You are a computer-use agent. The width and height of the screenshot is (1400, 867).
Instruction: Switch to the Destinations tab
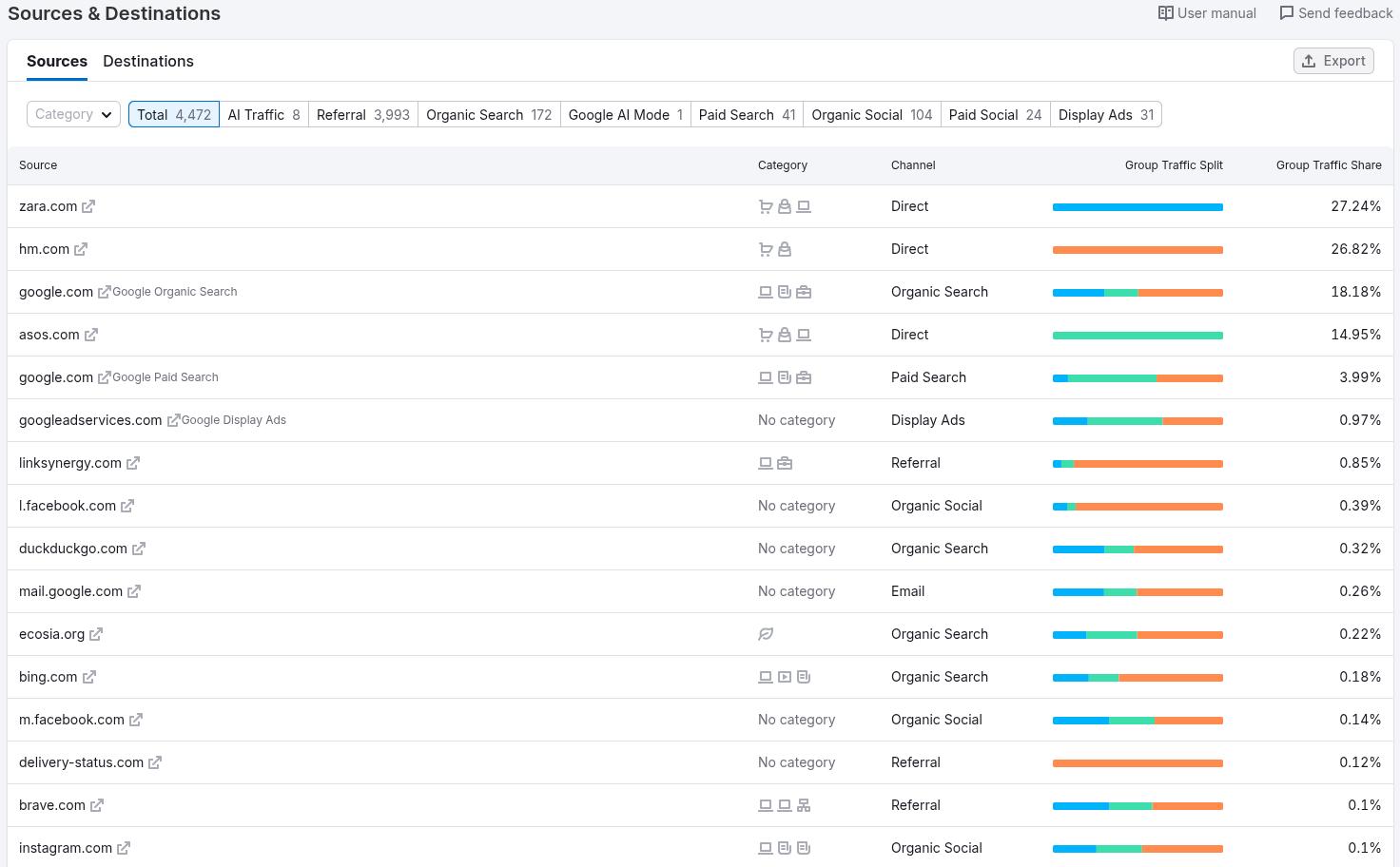click(148, 61)
